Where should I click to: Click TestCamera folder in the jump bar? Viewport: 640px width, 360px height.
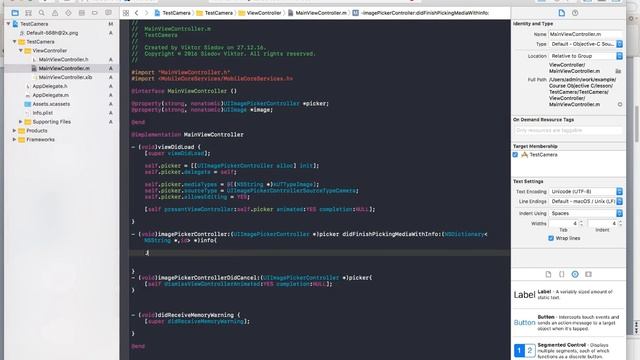click(214, 13)
